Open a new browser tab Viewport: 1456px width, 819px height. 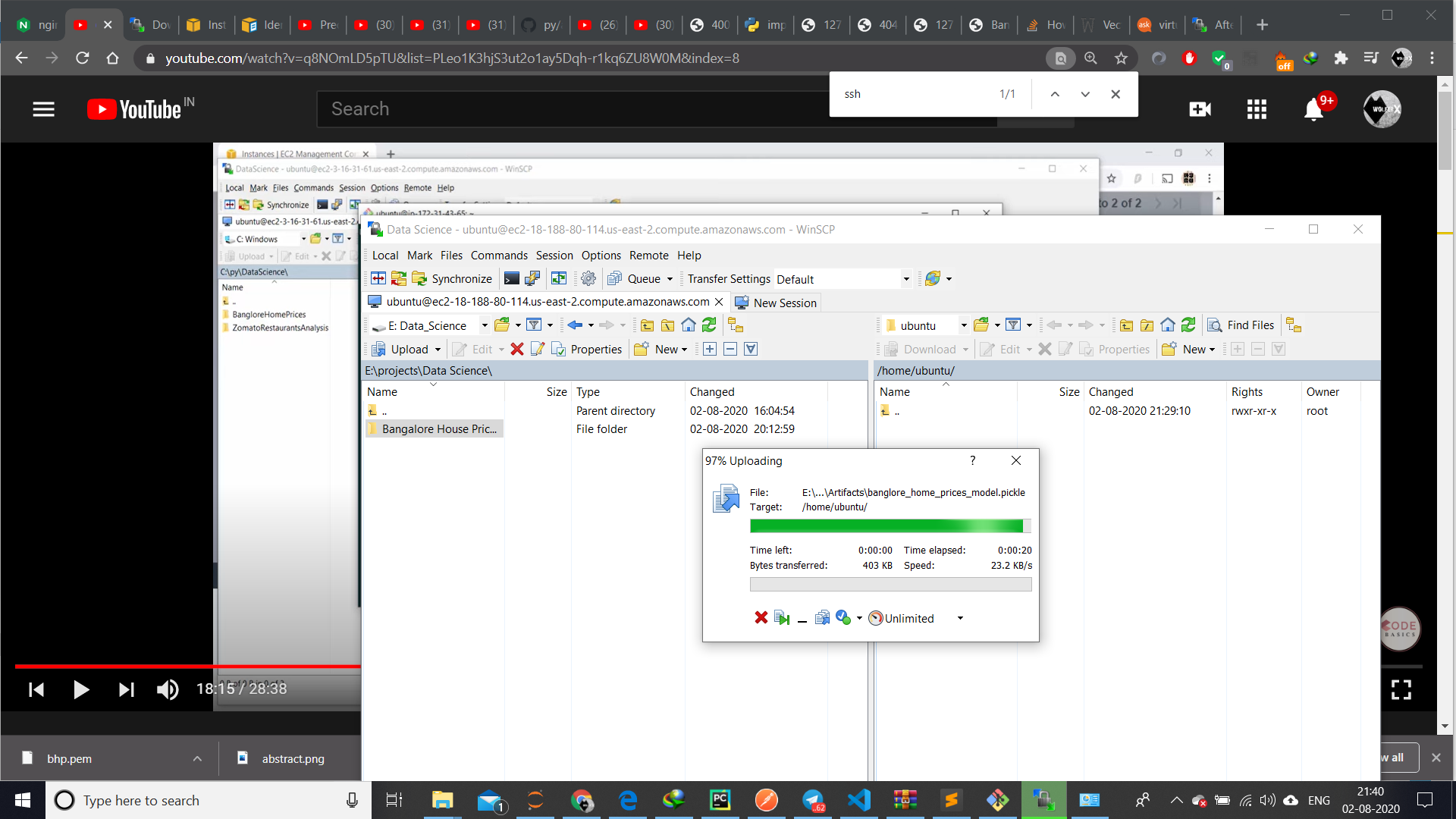pyautogui.click(x=1262, y=25)
